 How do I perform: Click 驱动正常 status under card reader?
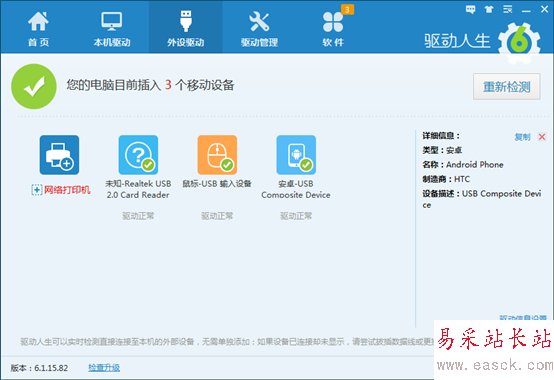(138, 216)
